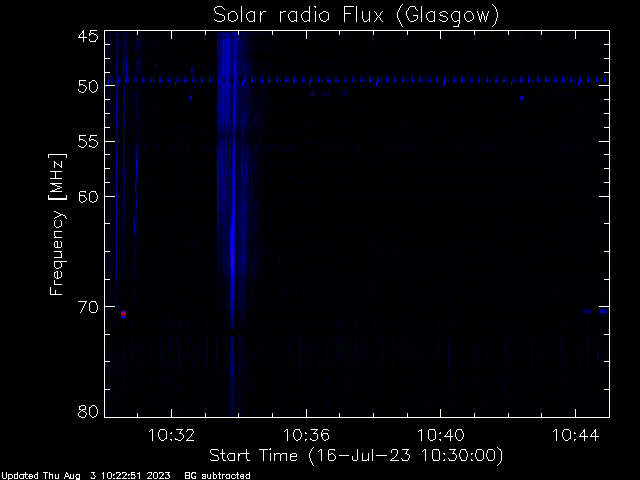Click the 70 frequency axis label
Screen dimensions: 640x480
(x=88, y=307)
